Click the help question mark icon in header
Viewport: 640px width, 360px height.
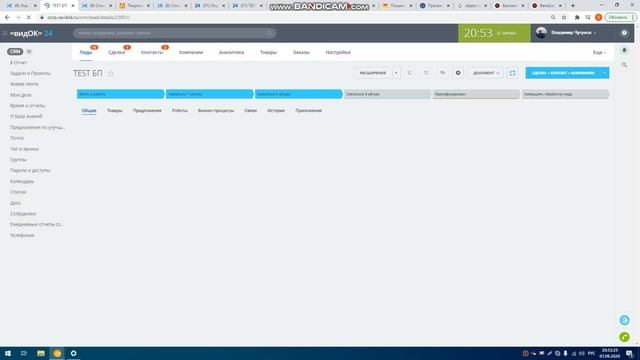pyautogui.click(x=624, y=33)
